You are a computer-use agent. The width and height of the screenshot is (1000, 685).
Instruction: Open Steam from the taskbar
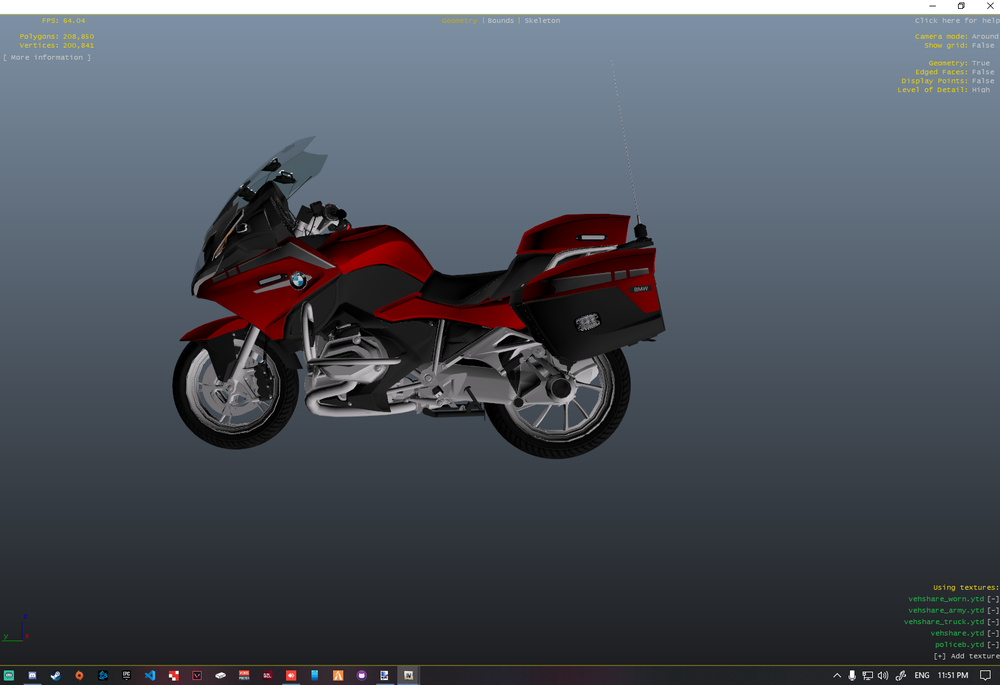coord(56,676)
